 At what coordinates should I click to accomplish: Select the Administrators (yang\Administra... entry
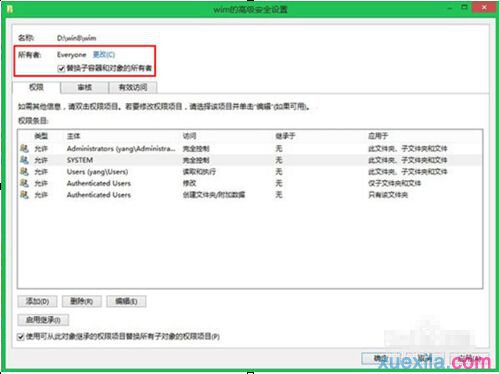pyautogui.click(x=250, y=148)
